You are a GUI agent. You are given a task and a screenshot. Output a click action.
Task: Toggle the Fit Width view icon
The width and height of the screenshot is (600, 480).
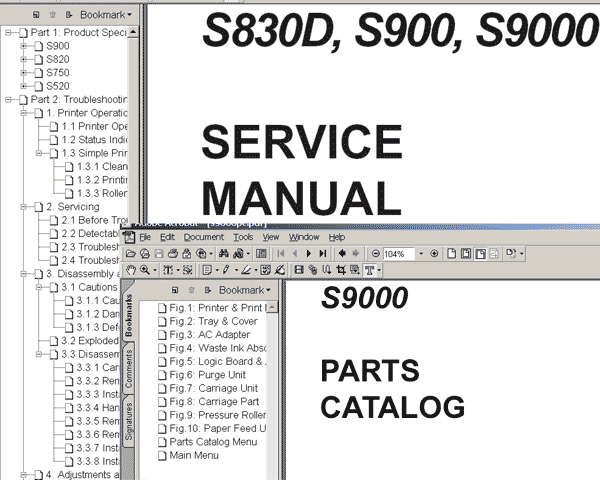480,253
